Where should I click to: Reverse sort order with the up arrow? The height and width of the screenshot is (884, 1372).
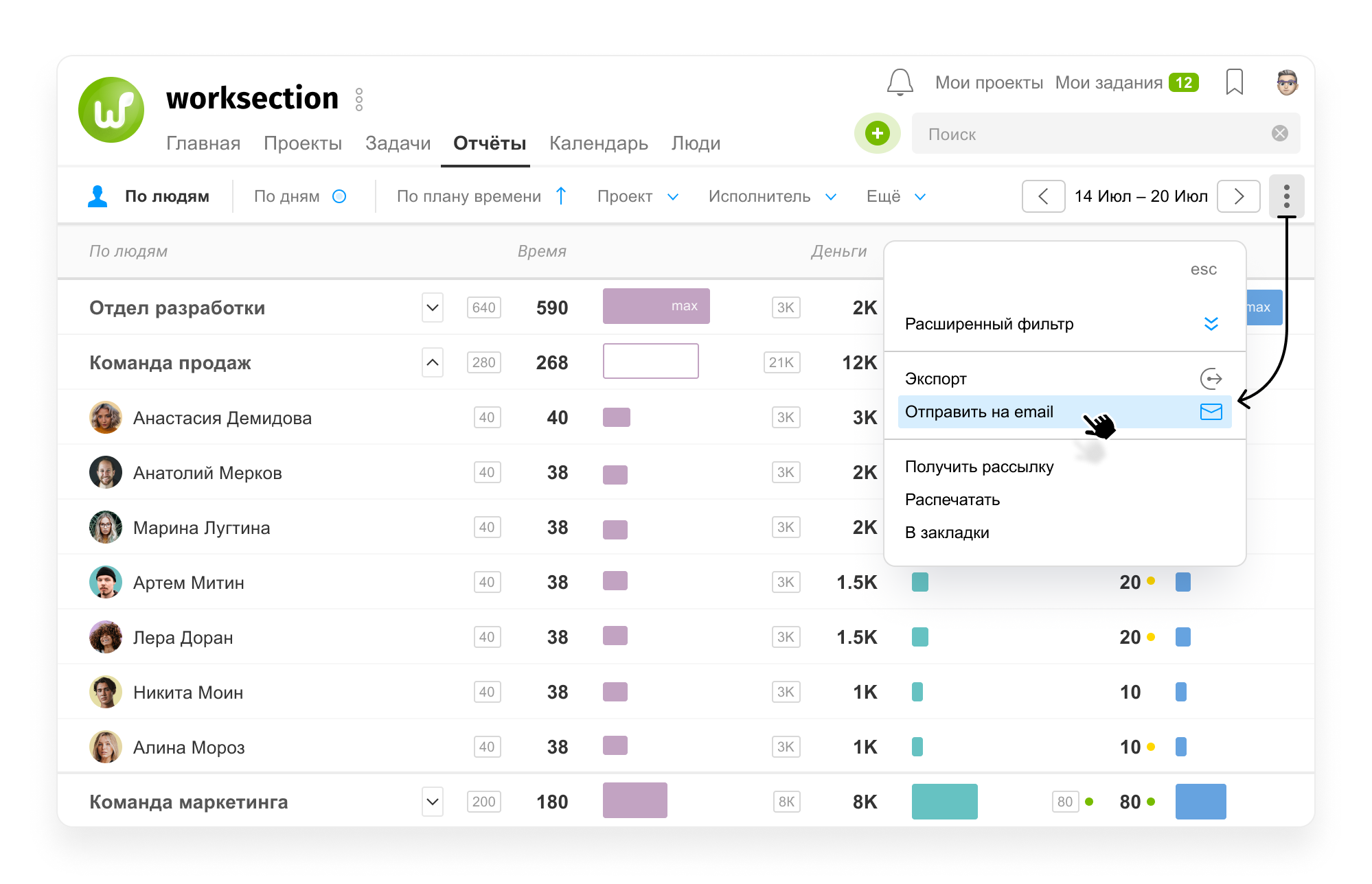pyautogui.click(x=561, y=196)
